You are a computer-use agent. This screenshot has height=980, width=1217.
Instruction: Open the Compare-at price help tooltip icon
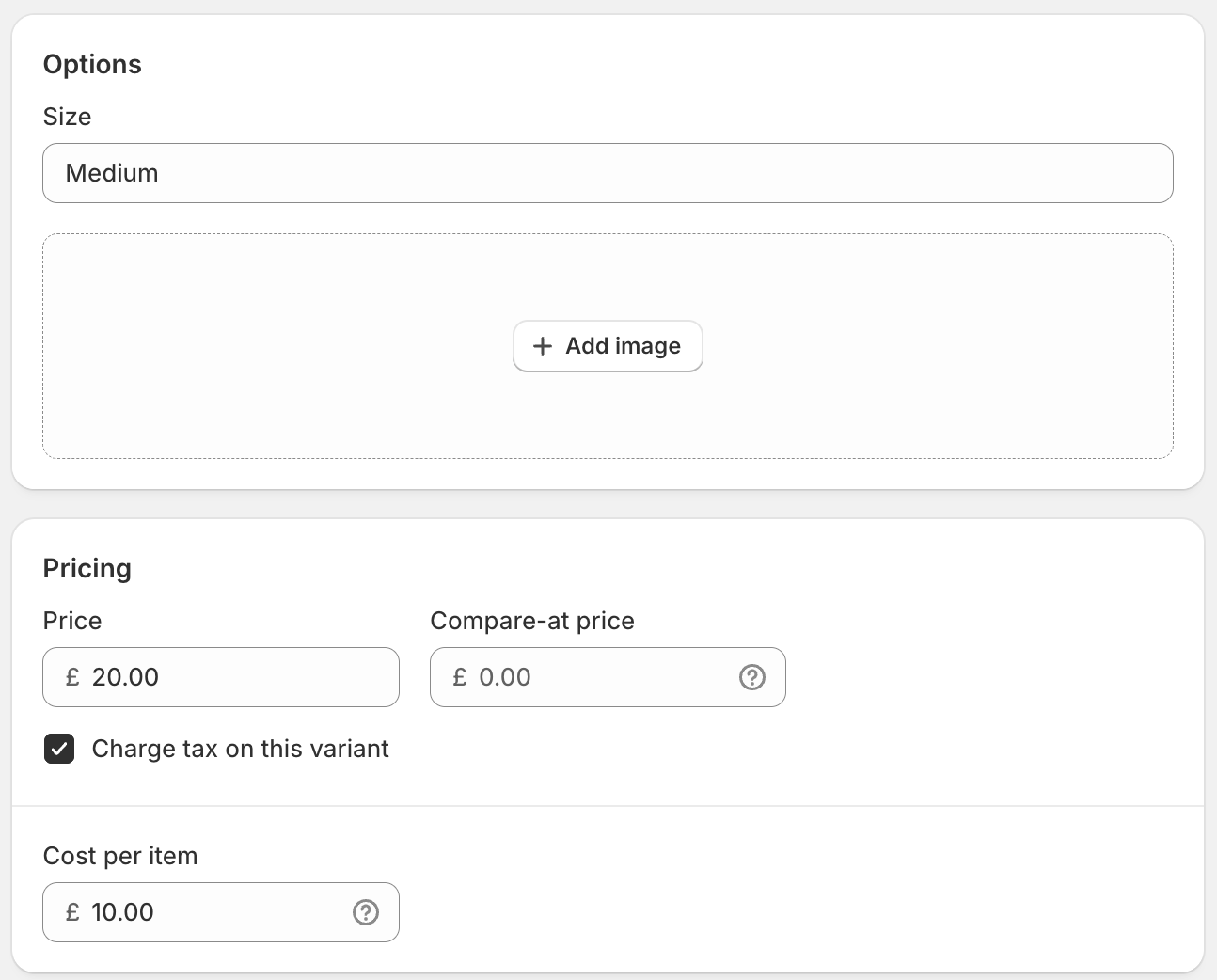click(x=751, y=677)
